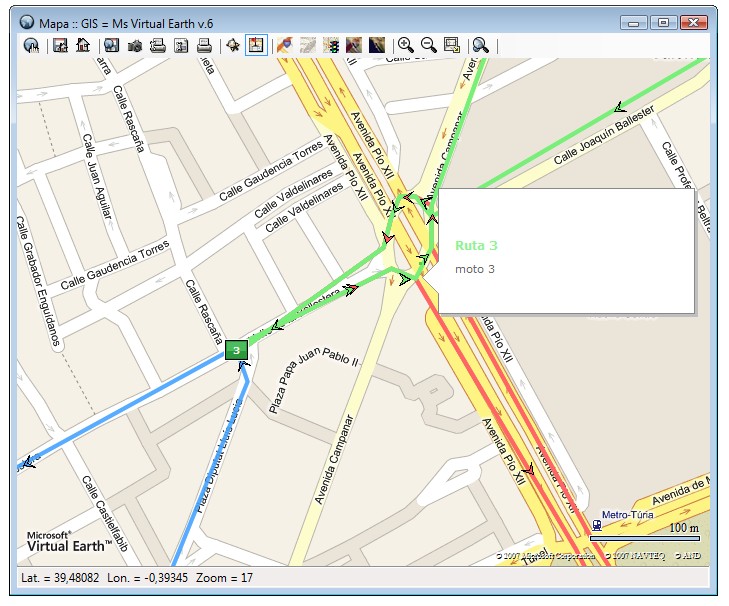Select the zoom-to-rectangle tool icon
The width and height of the screenshot is (729, 606).
click(451, 45)
